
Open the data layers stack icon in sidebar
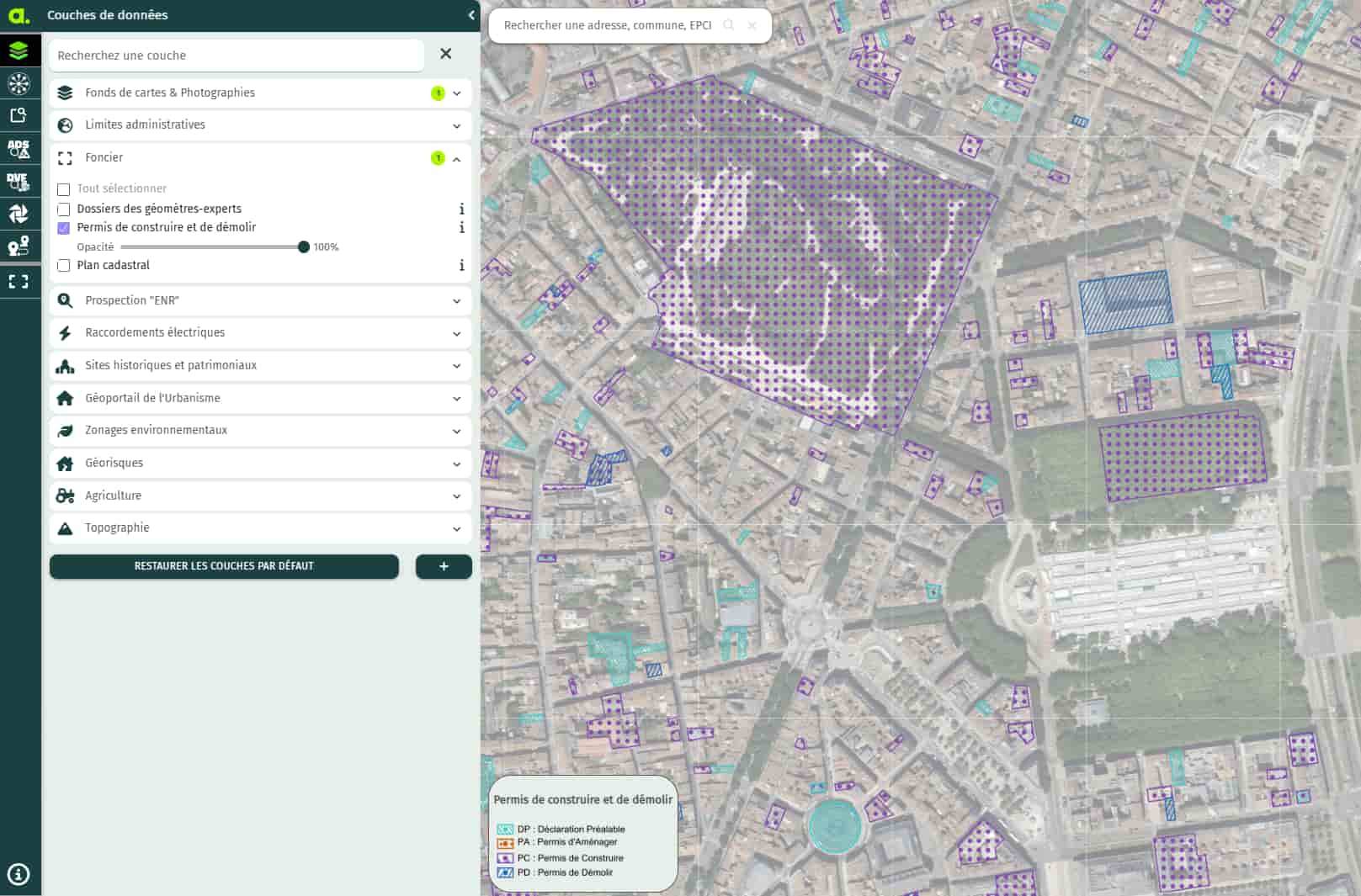[19, 51]
